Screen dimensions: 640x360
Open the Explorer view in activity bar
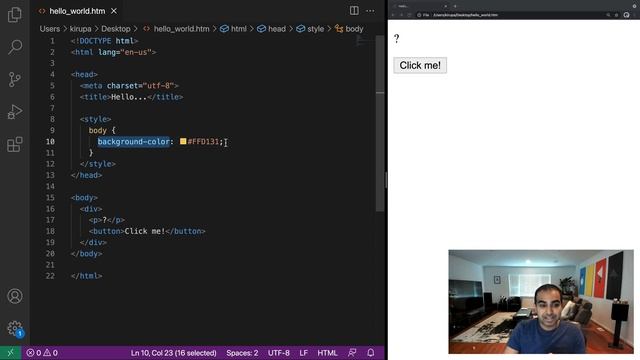click(15, 15)
